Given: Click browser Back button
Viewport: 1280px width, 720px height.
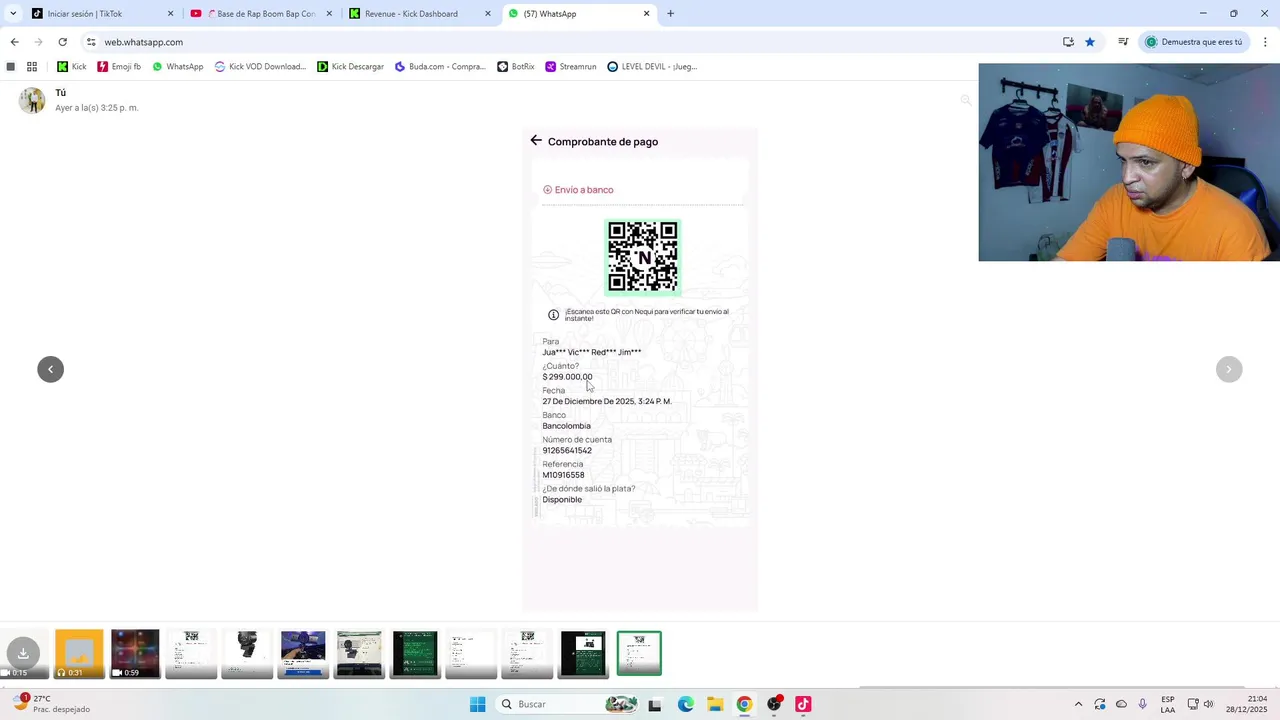Looking at the screenshot, I should (x=14, y=42).
